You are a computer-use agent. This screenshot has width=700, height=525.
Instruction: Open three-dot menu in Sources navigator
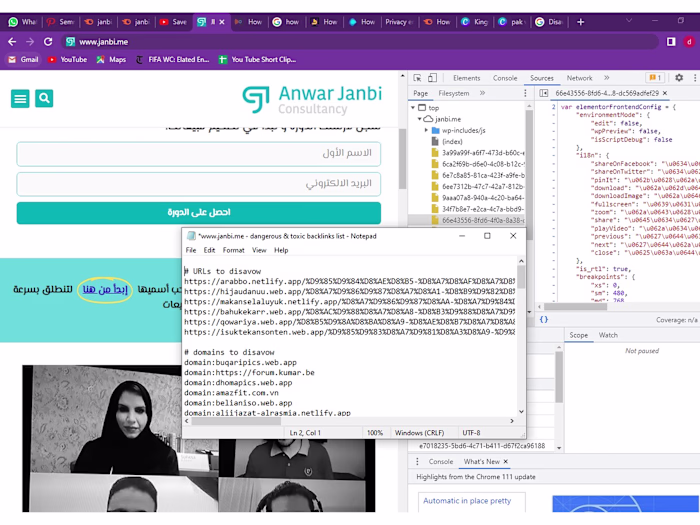point(525,93)
